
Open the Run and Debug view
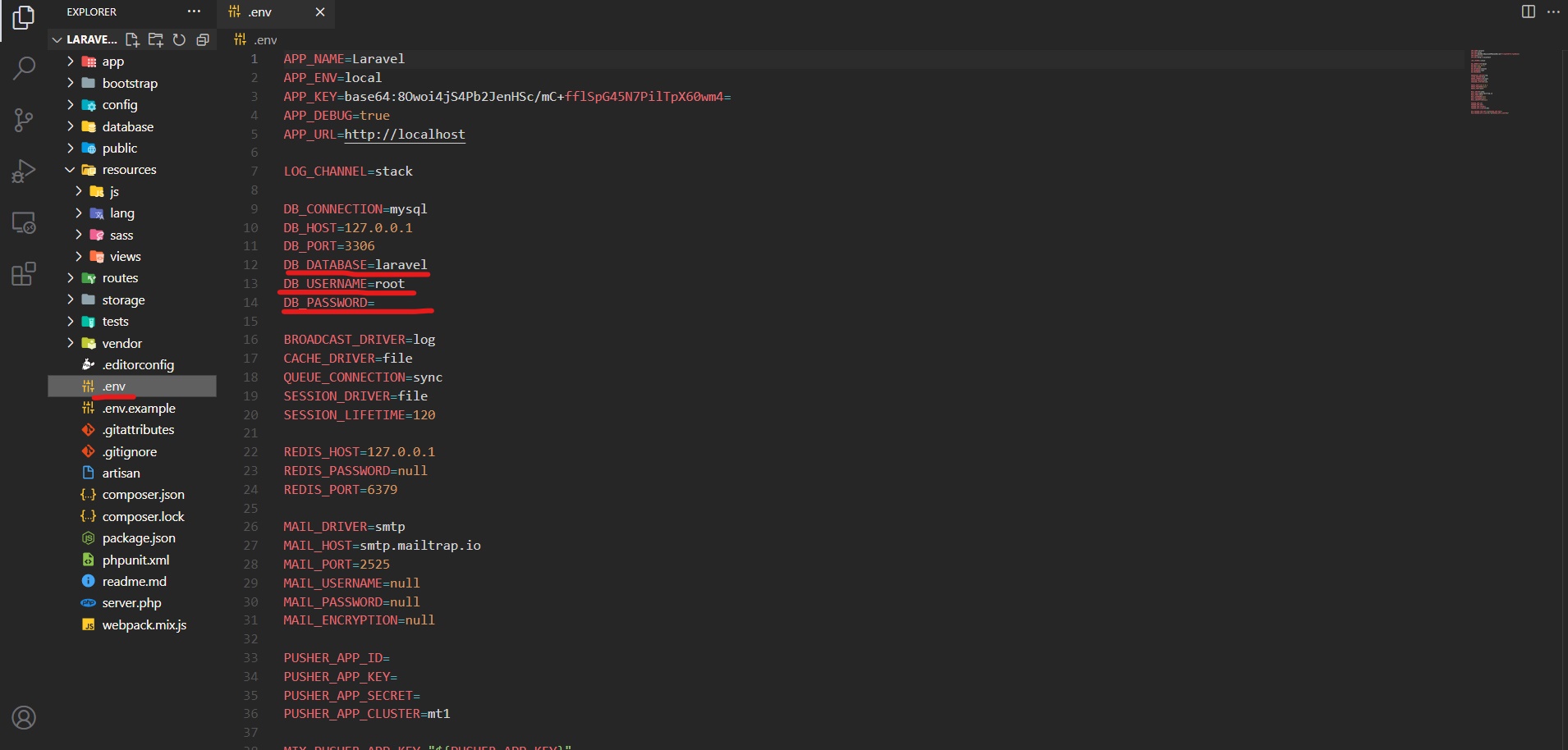coord(24,171)
